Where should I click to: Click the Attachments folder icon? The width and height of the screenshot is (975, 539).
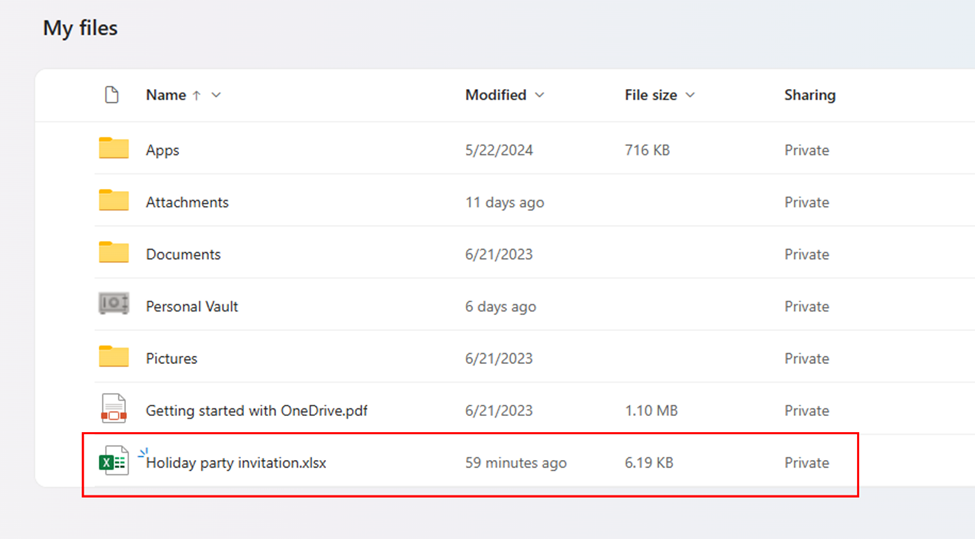tap(114, 201)
